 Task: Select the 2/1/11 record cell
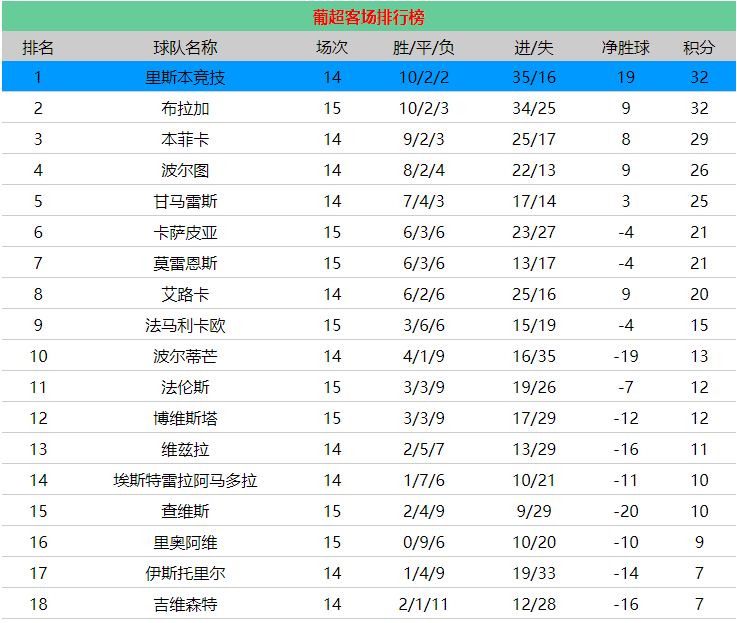point(424,604)
